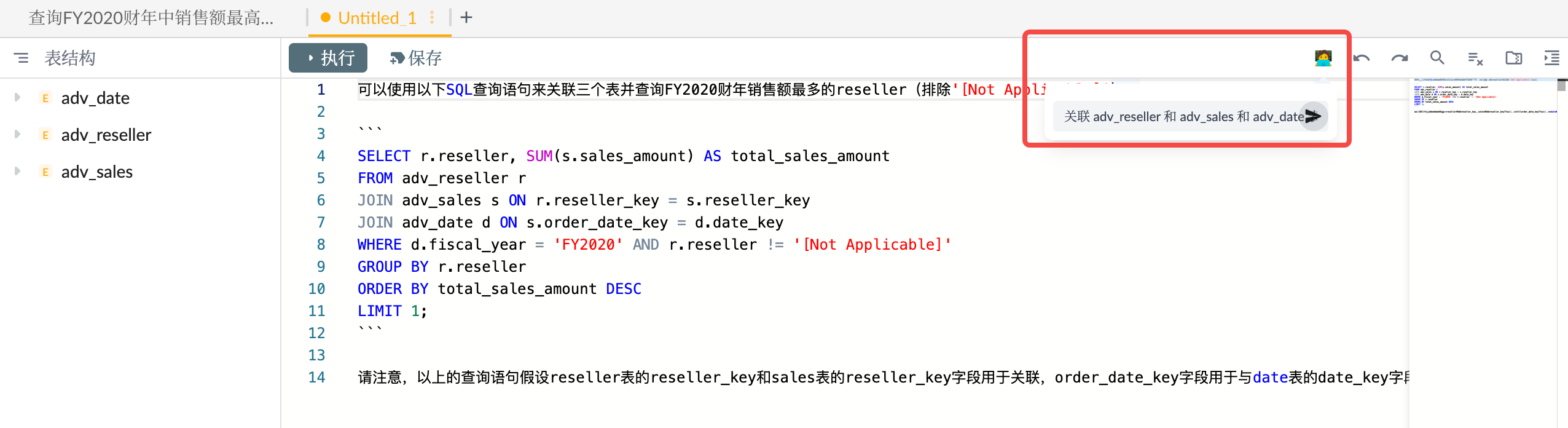Click the folder compare icon in the toolbar
This screenshot has width=1568, height=428.
click(x=1514, y=58)
